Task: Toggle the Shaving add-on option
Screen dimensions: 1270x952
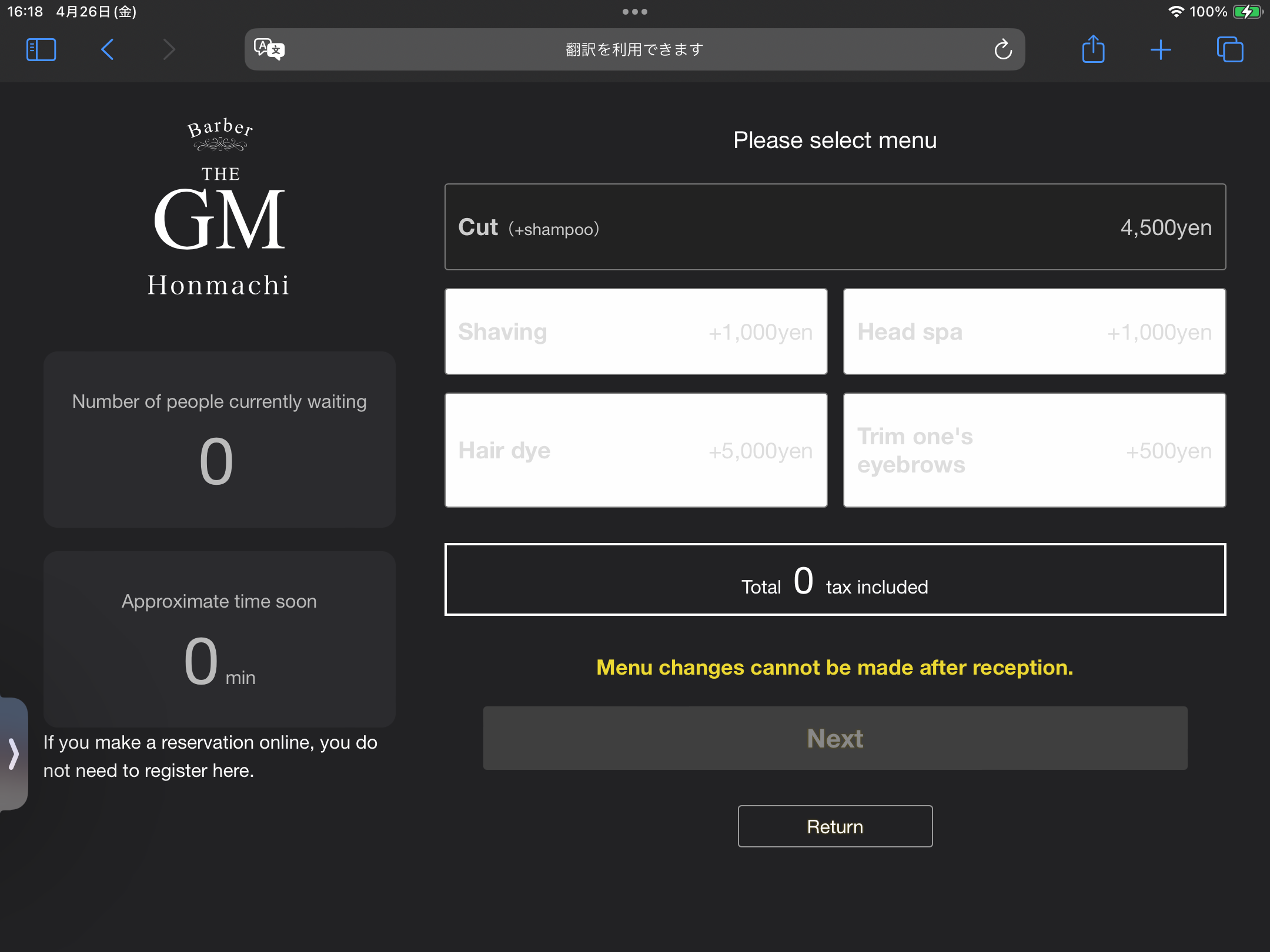Action: [x=636, y=331]
